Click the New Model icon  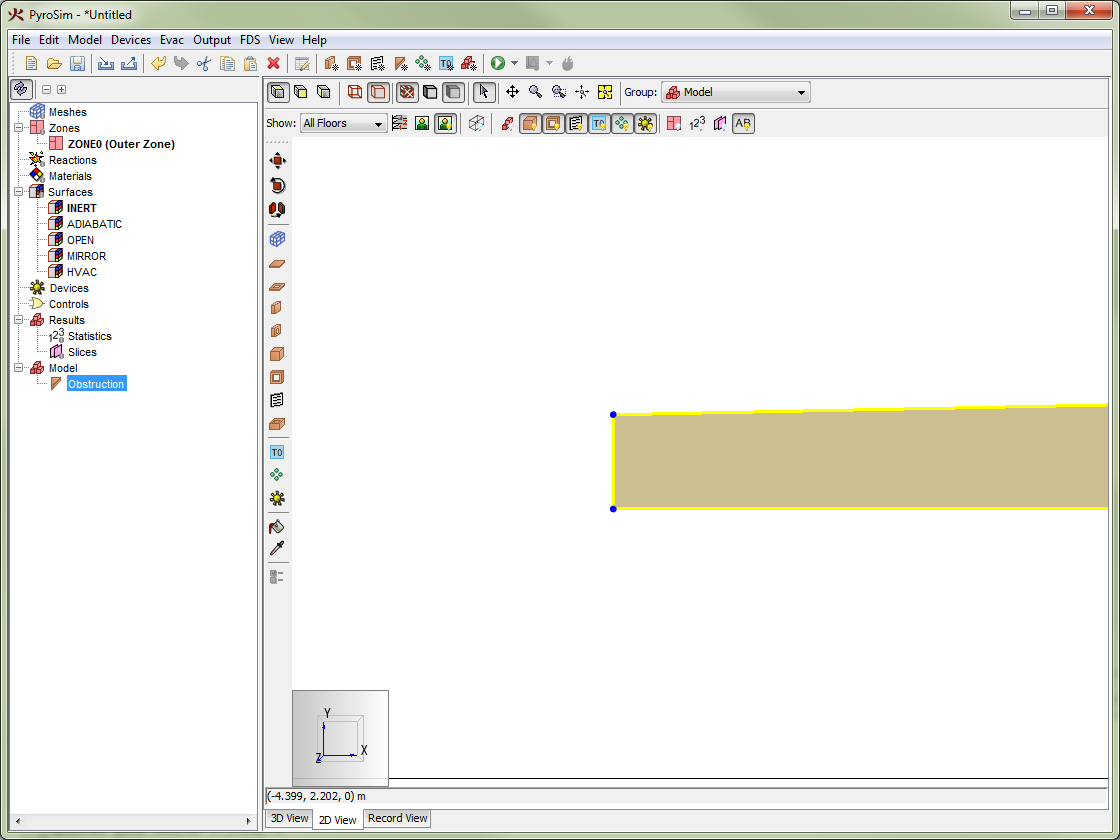(31, 64)
